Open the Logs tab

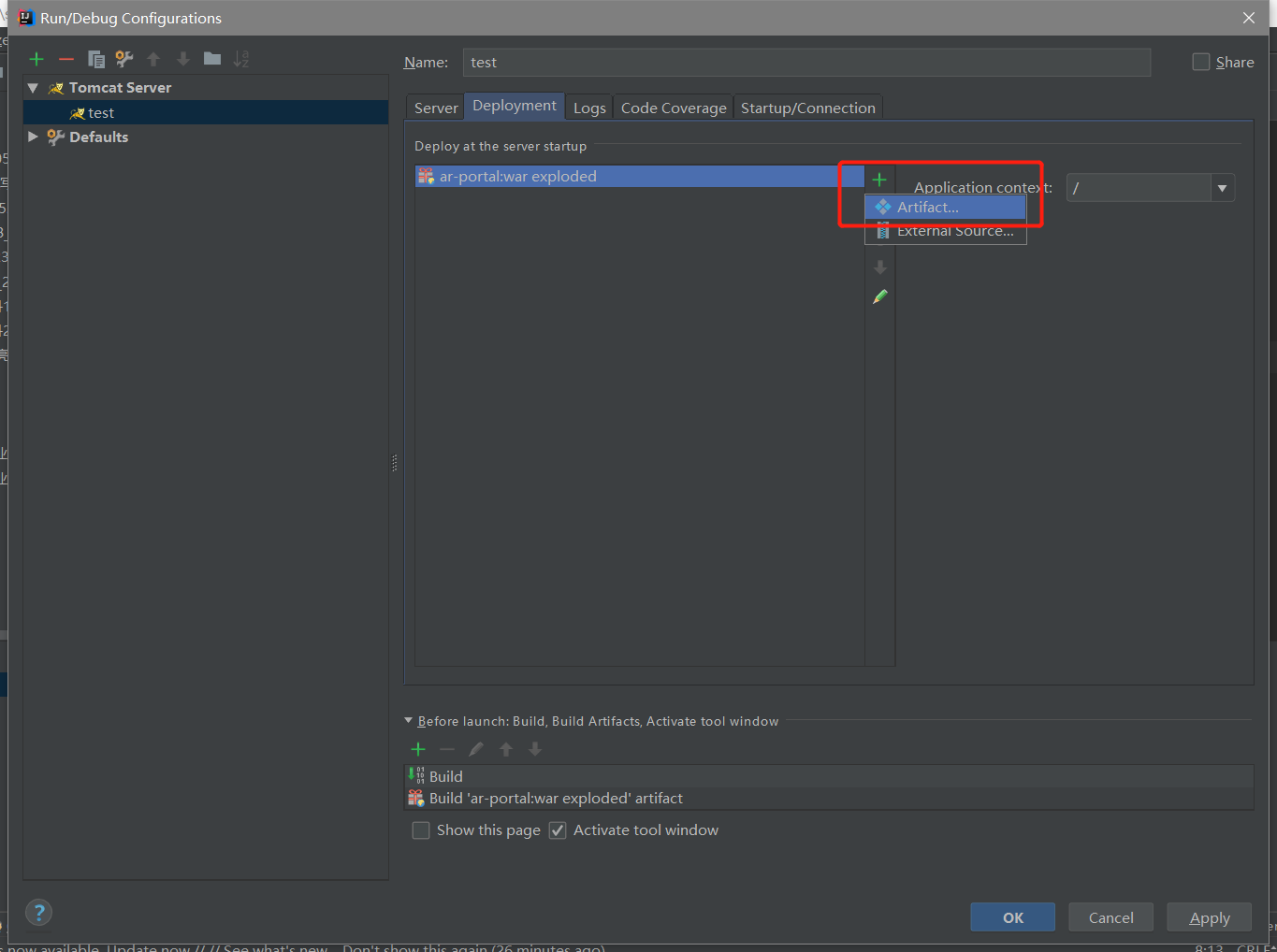589,108
